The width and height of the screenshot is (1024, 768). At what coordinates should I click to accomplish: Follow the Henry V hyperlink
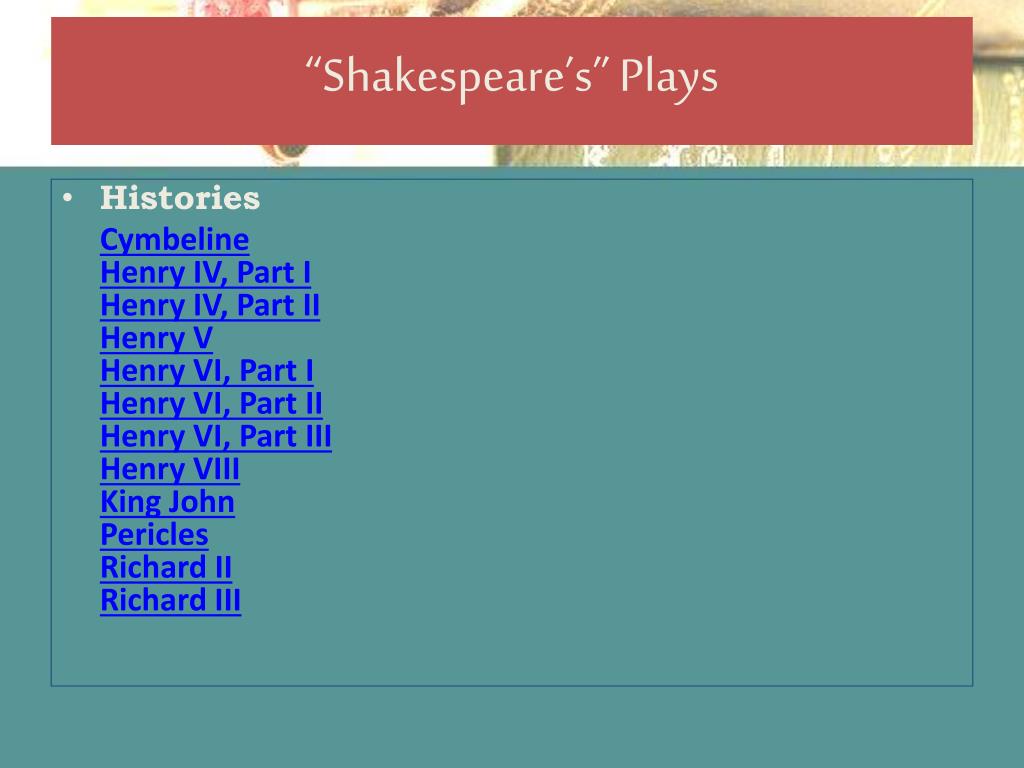point(156,339)
